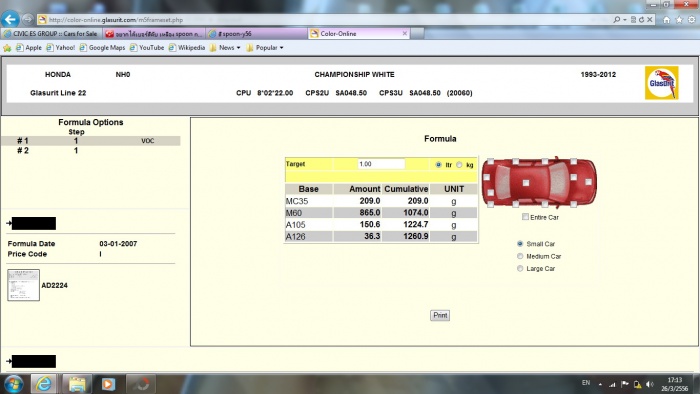Choose the Medium Car option

520,256
